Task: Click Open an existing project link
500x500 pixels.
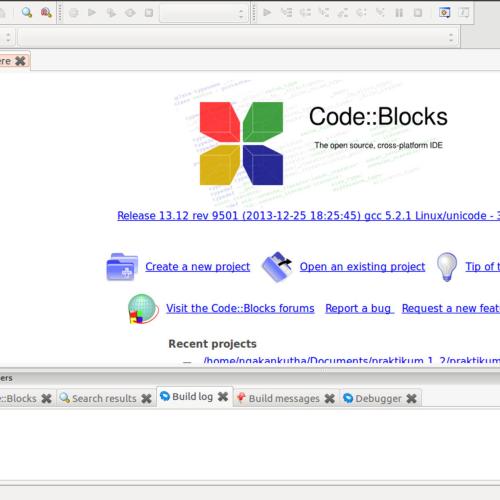Action: [x=362, y=267]
